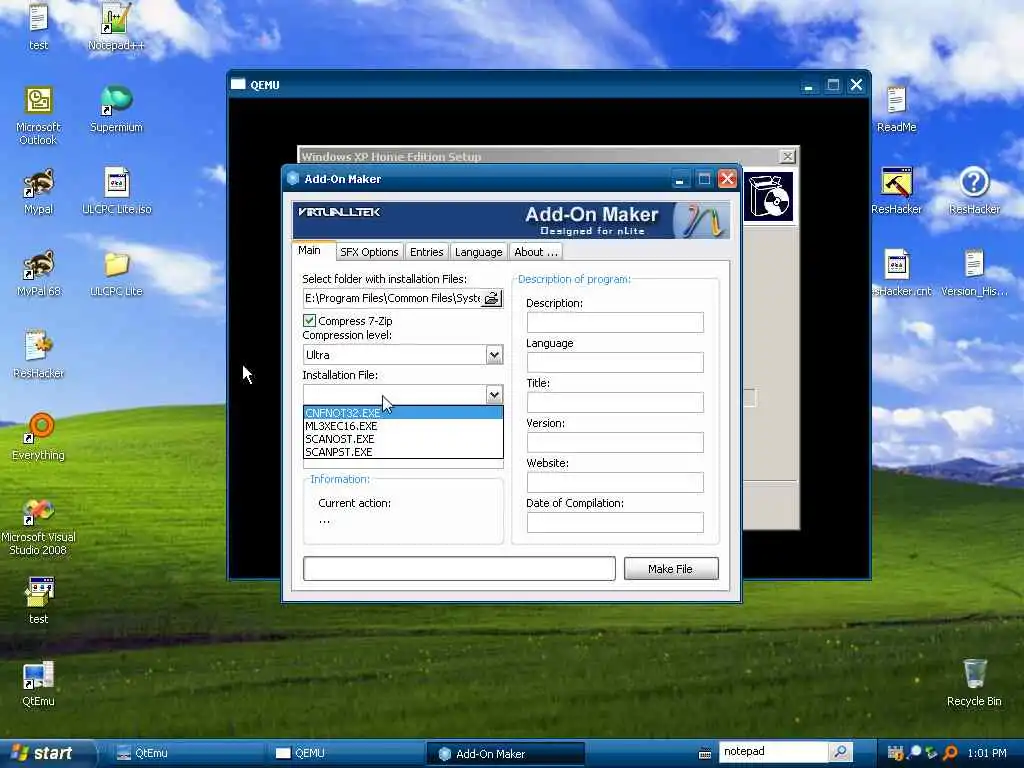The width and height of the screenshot is (1024, 768).
Task: Click the orange magnifier tray icon
Action: [x=951, y=753]
